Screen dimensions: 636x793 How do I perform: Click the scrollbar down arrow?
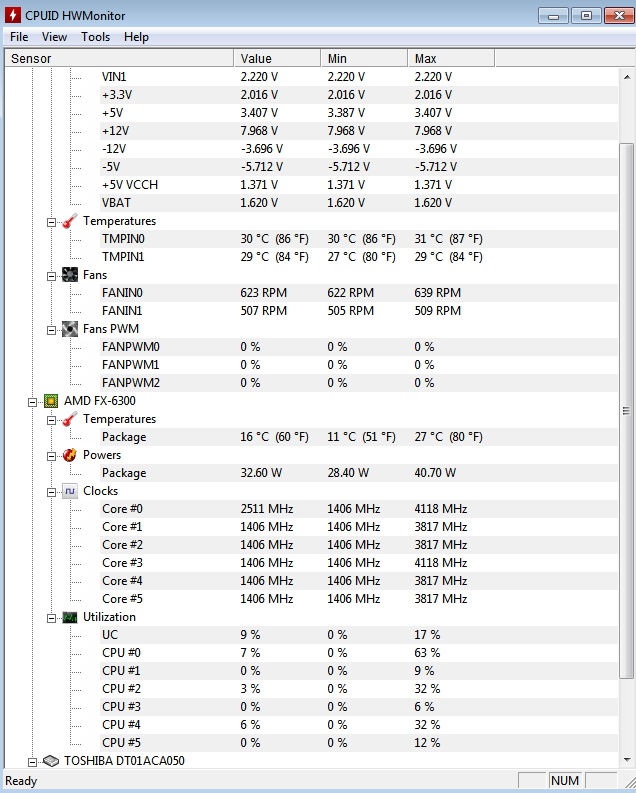point(627,759)
